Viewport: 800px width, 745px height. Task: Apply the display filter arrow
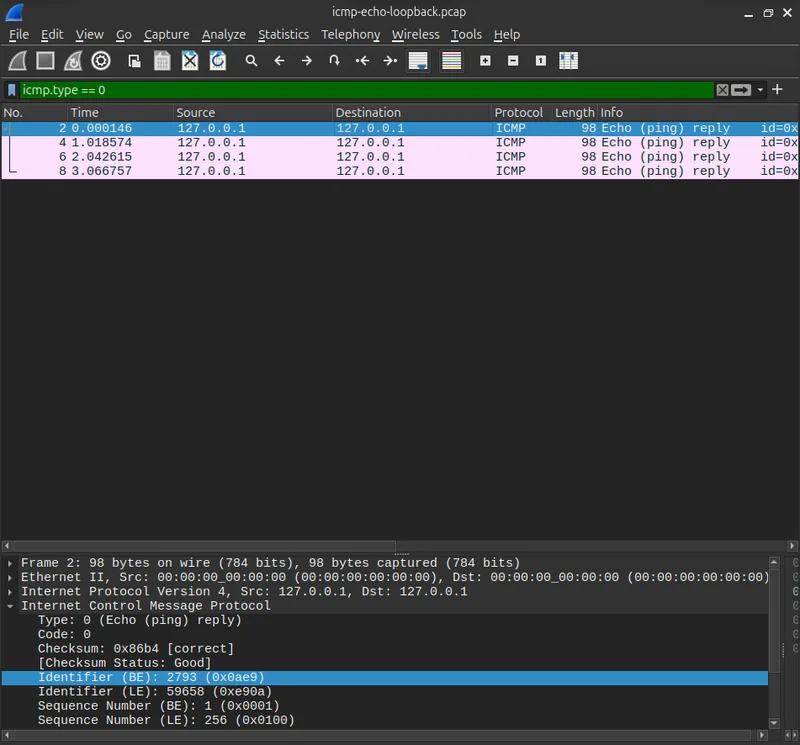(741, 90)
